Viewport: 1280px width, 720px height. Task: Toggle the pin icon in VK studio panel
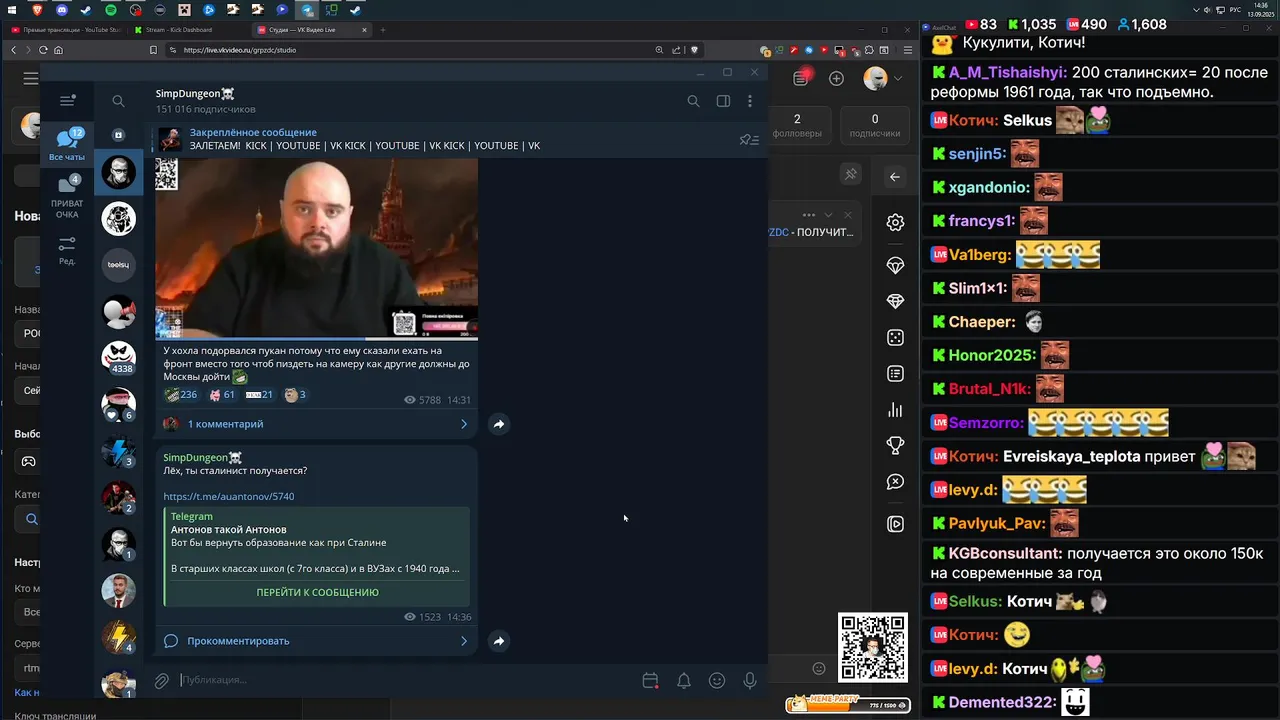(851, 175)
